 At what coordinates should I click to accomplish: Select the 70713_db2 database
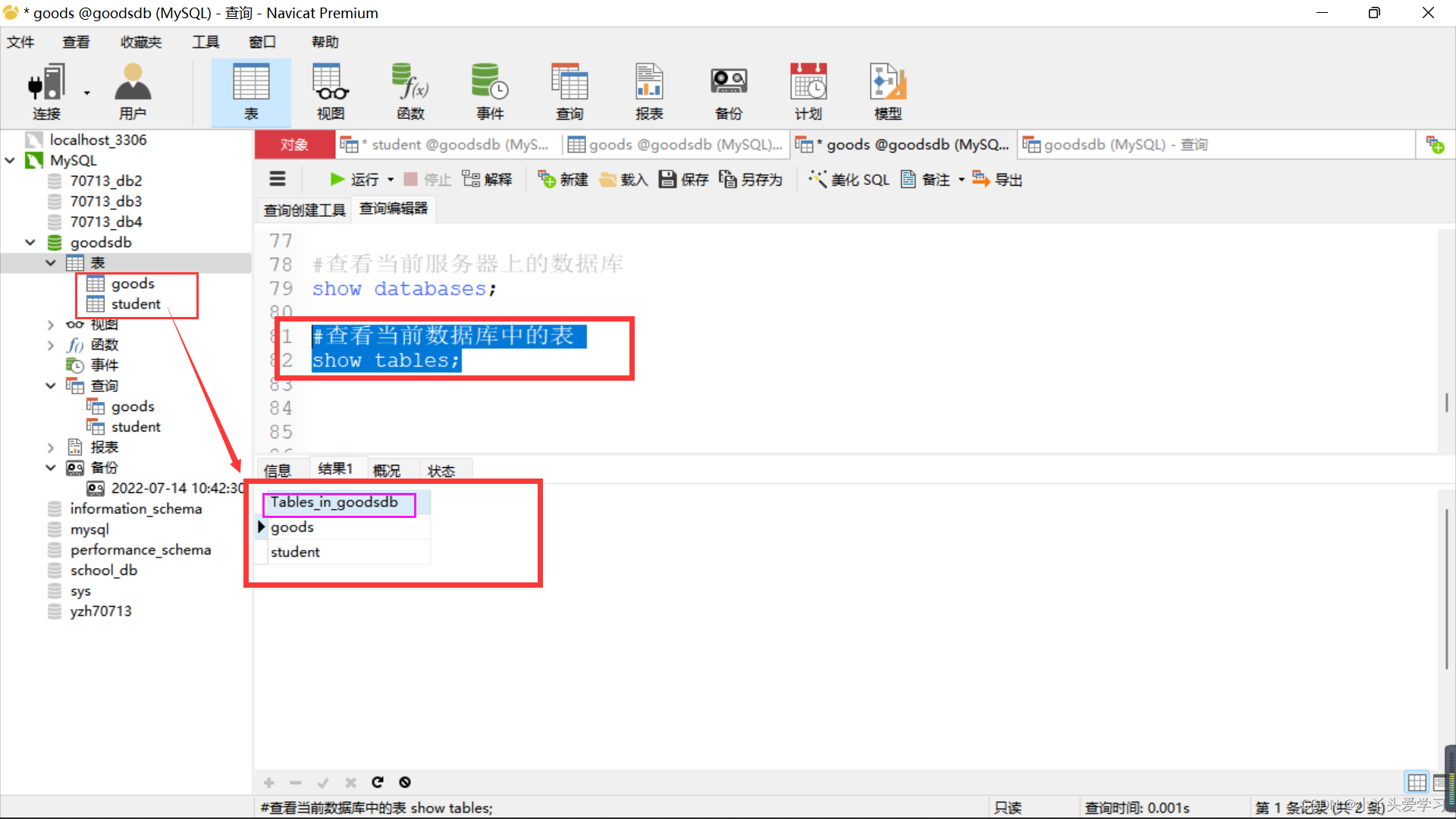[x=105, y=180]
